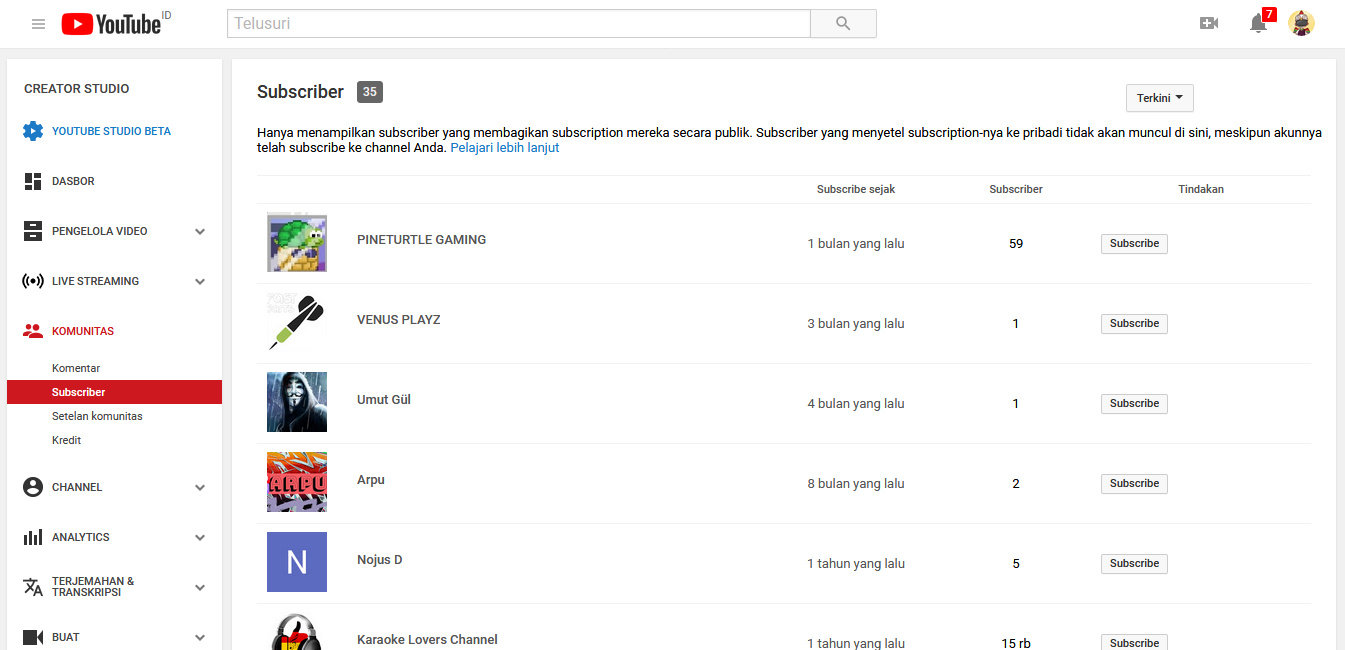Subscribe to Nojus D
This screenshot has width=1345, height=650.
coord(1134,563)
